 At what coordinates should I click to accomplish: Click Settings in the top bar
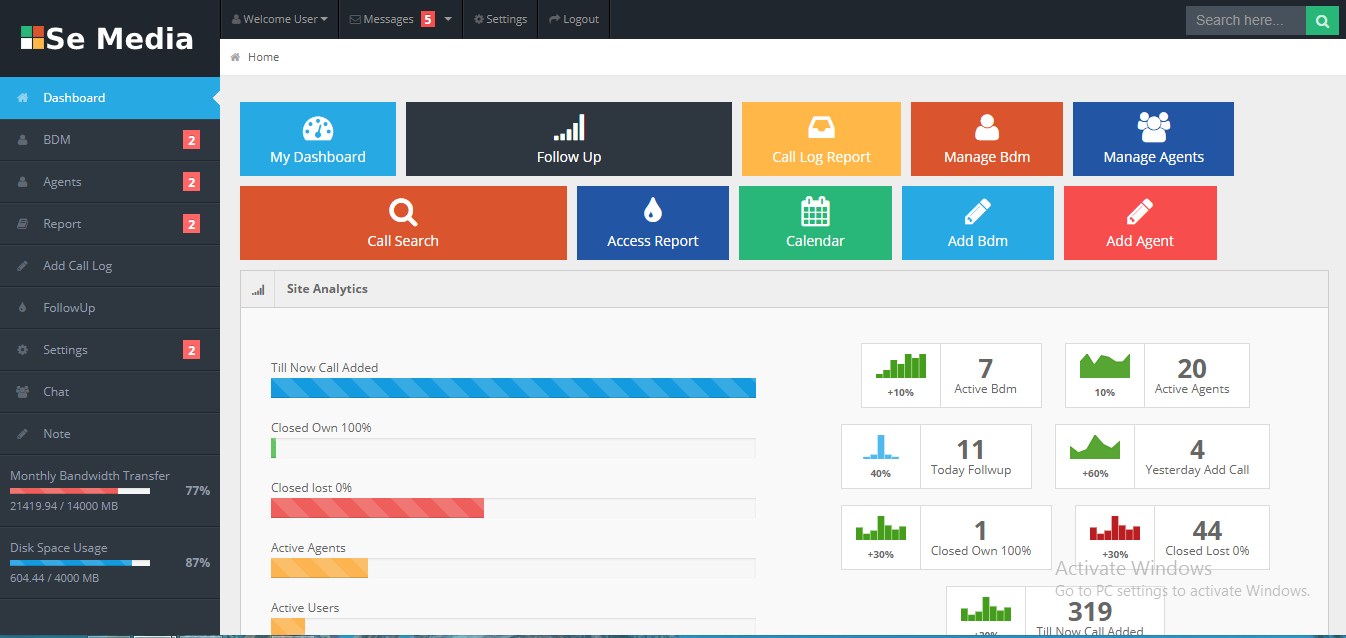pos(501,19)
